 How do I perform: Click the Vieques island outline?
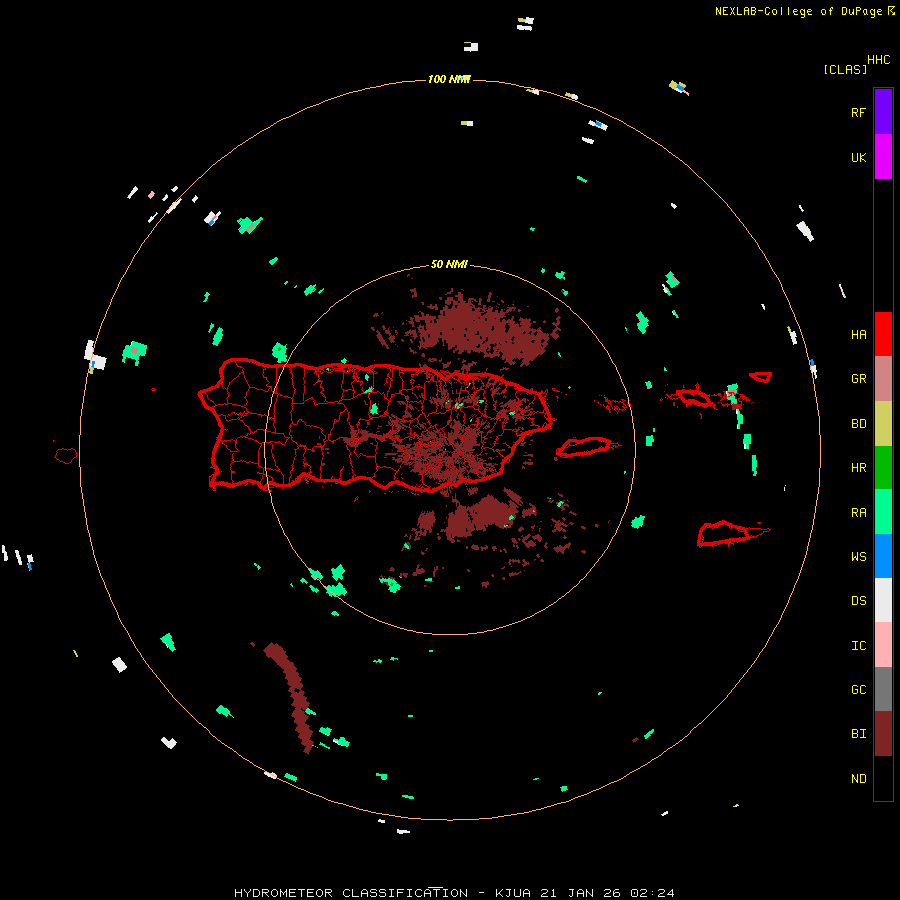pyautogui.click(x=584, y=447)
